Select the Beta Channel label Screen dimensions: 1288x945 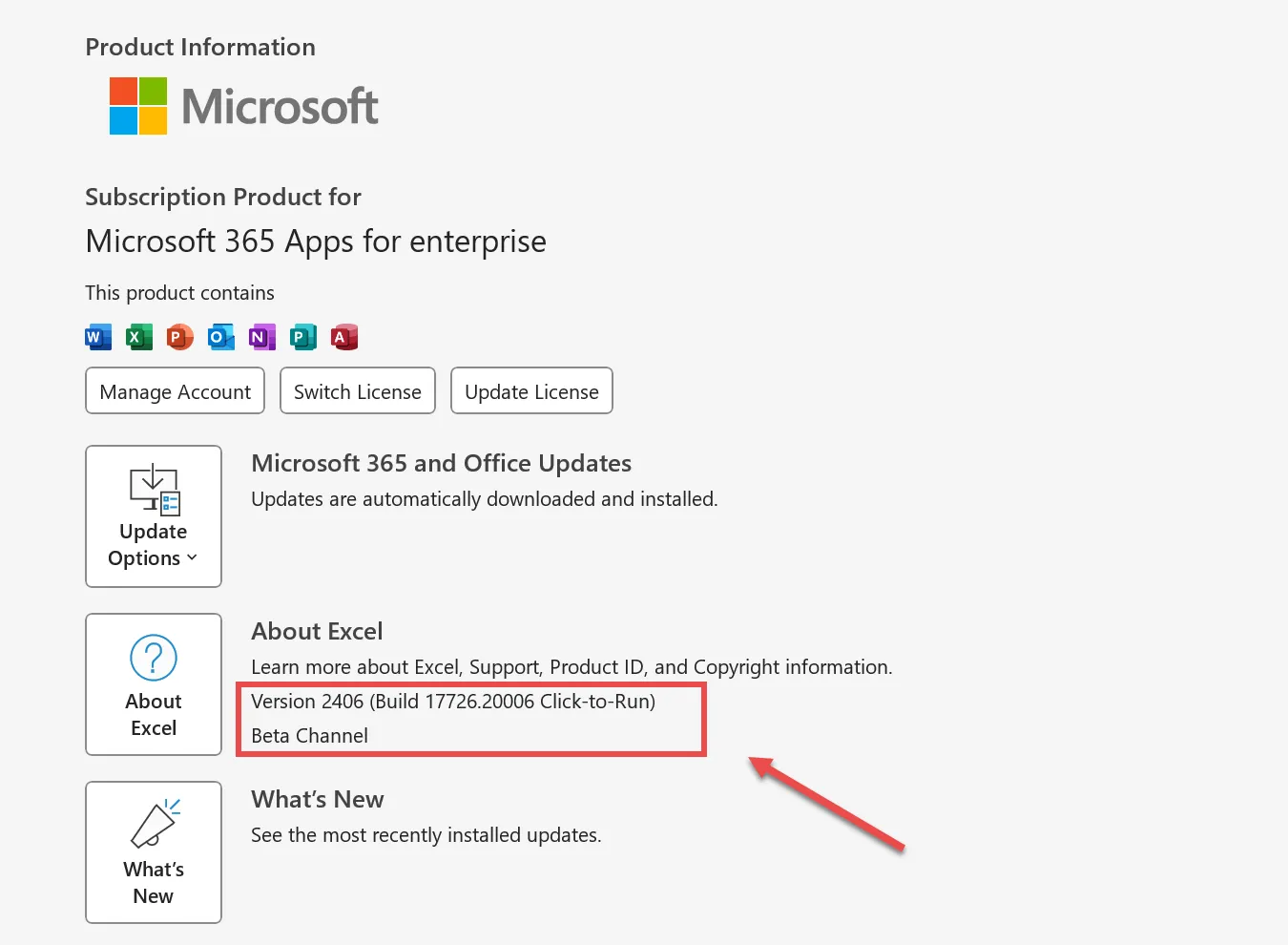pos(309,735)
